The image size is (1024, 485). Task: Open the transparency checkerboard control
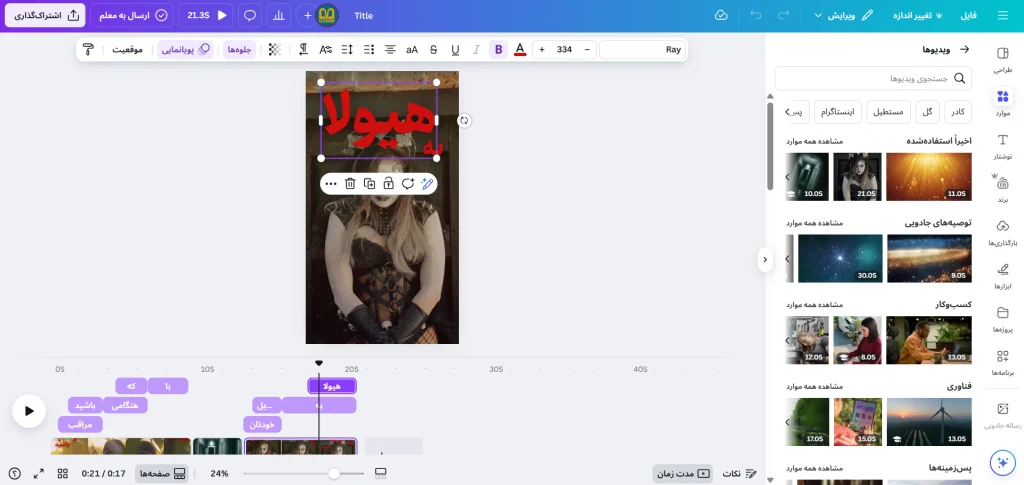275,50
